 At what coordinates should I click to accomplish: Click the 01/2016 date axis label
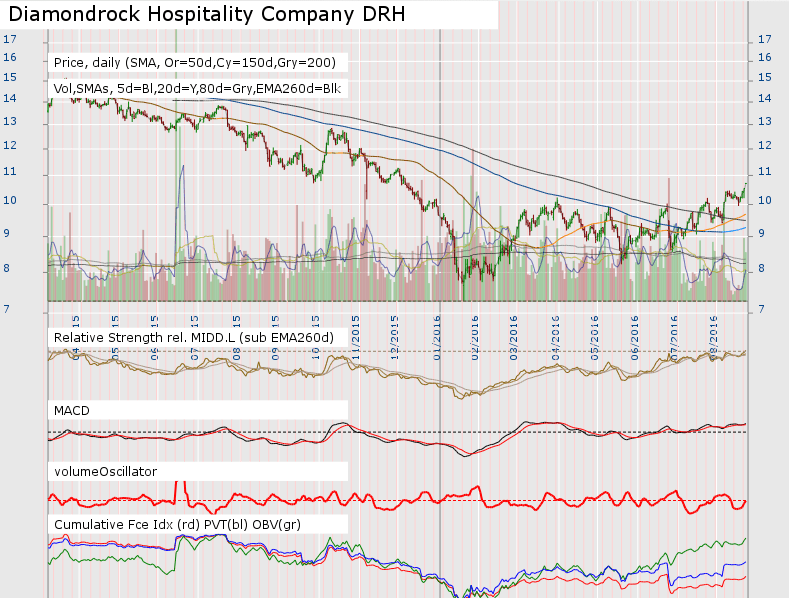[x=436, y=338]
